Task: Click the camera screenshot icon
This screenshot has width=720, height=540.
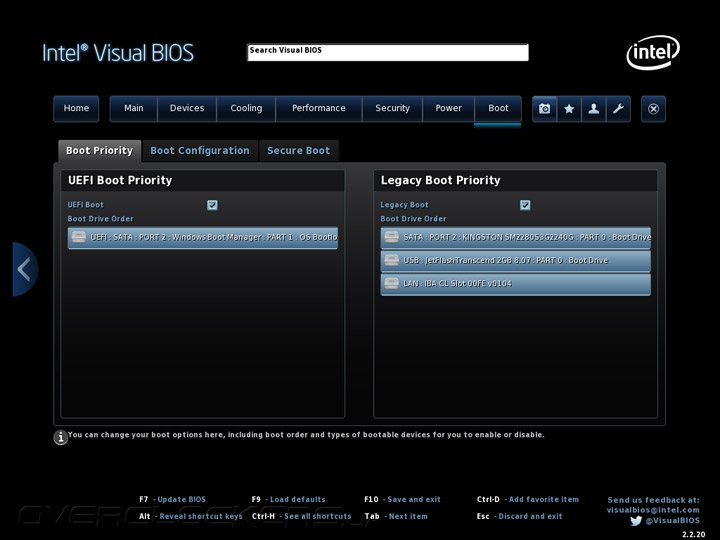Action: point(545,109)
